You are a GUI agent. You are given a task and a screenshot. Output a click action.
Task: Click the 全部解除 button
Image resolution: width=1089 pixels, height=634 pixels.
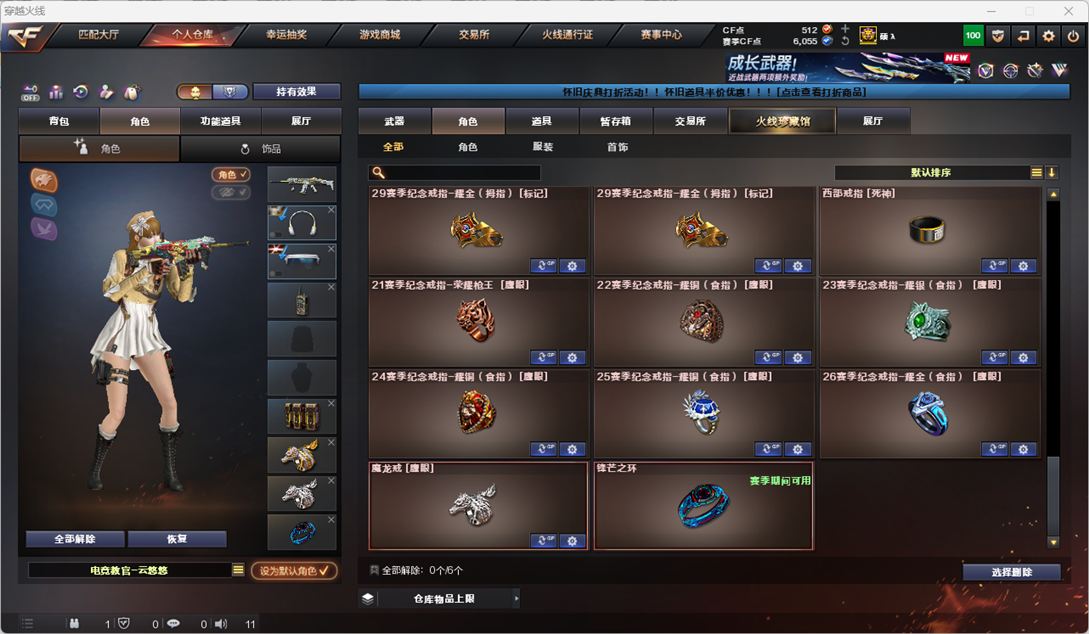[x=75, y=539]
